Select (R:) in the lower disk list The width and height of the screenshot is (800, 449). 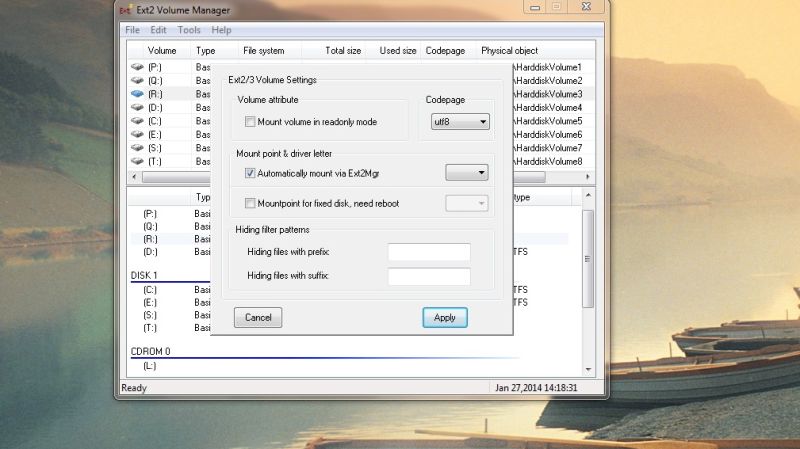click(x=150, y=239)
